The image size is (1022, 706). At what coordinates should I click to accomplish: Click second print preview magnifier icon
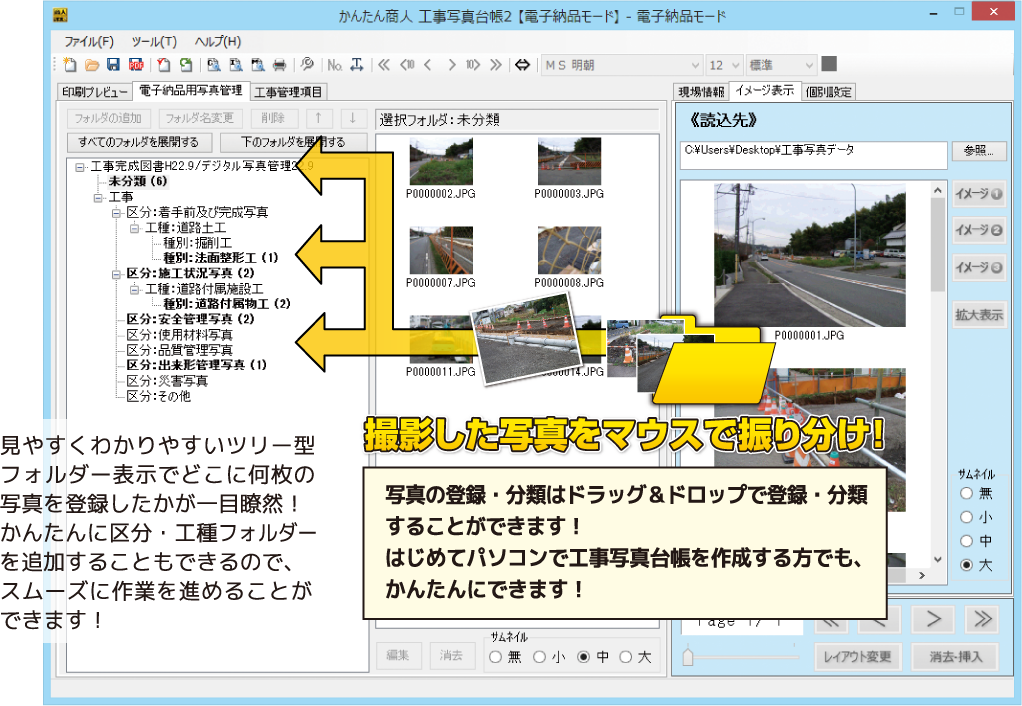tap(235, 65)
